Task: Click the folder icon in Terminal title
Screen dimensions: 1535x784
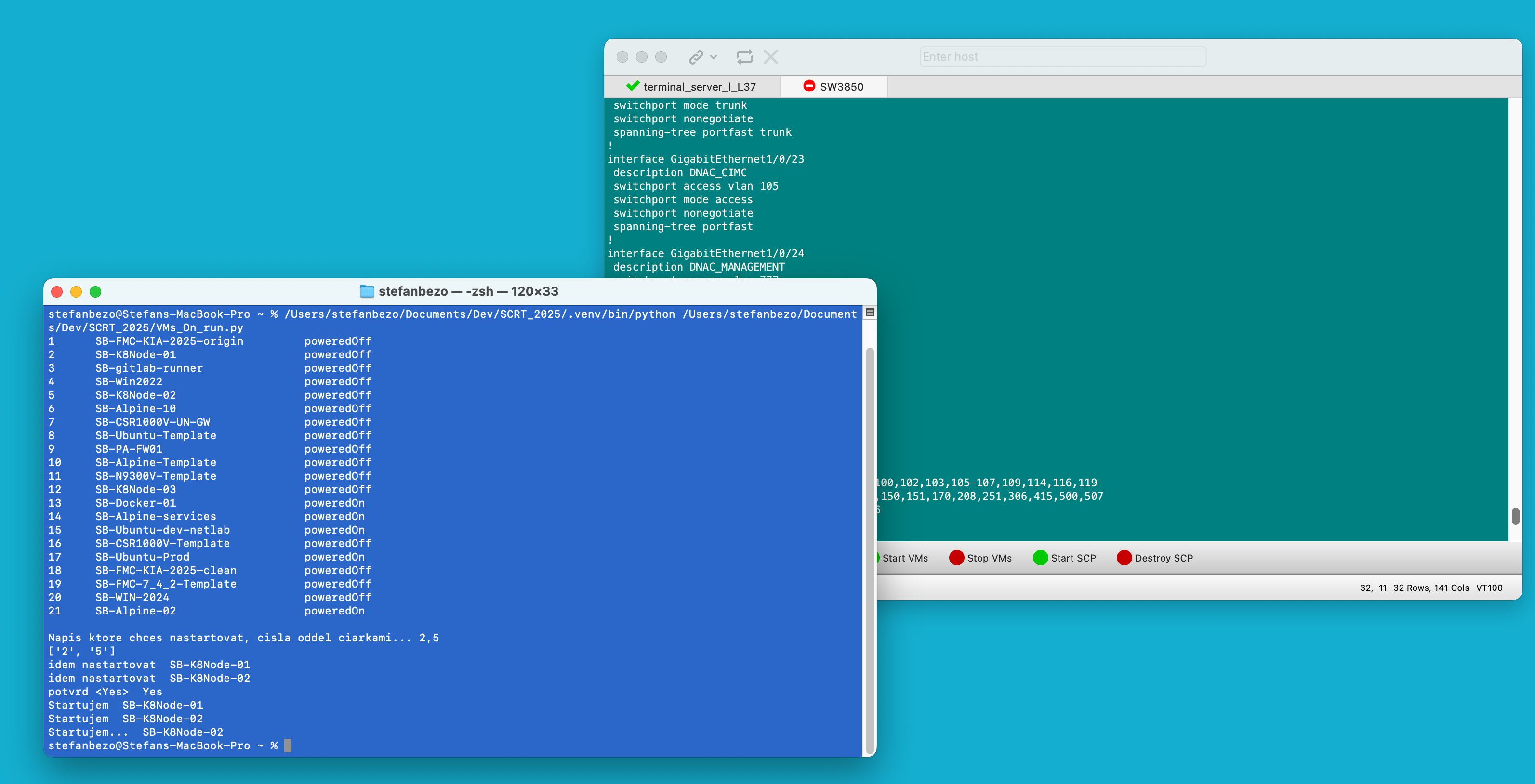Action: pyautogui.click(x=367, y=291)
